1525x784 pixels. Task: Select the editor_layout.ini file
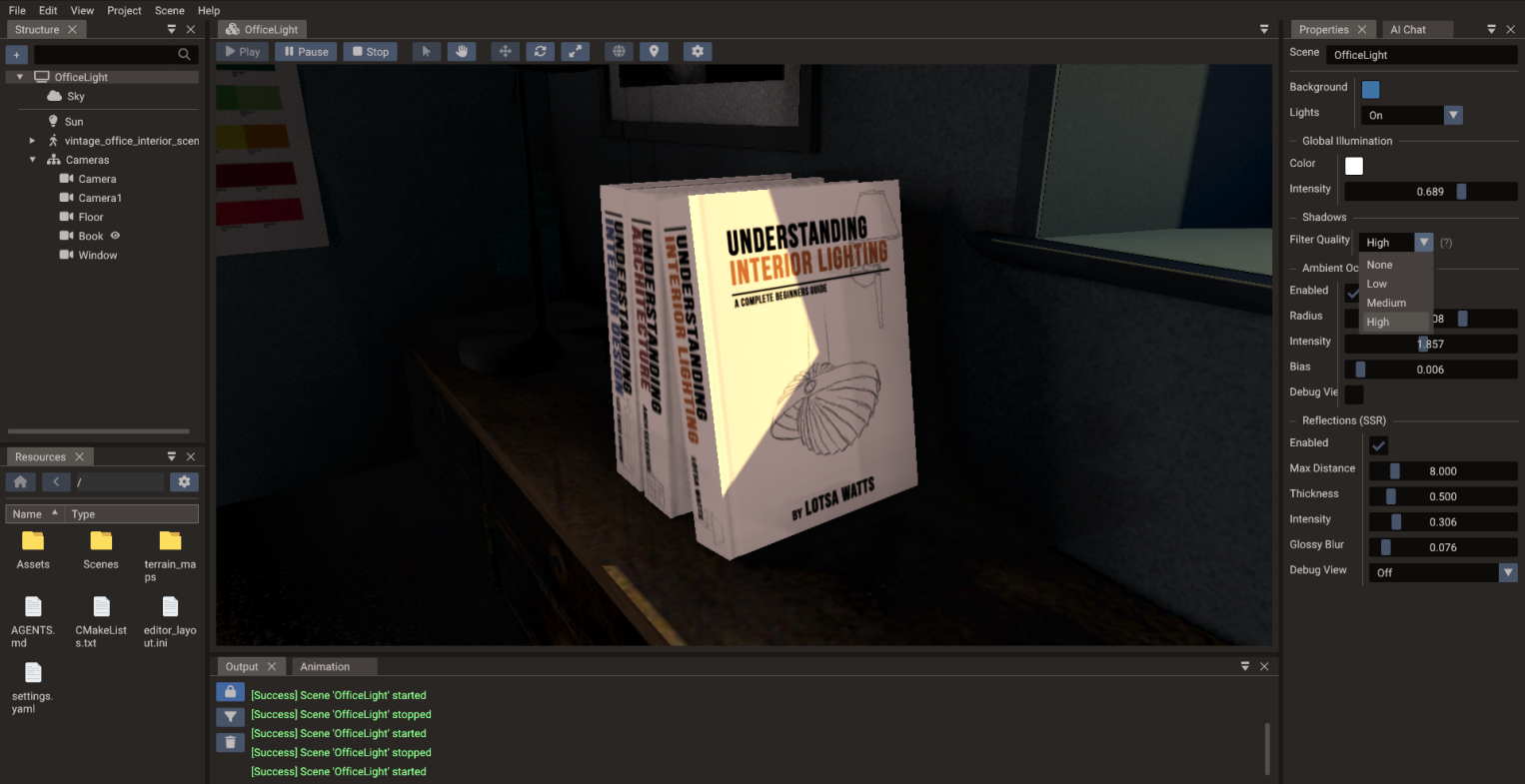[x=170, y=621]
